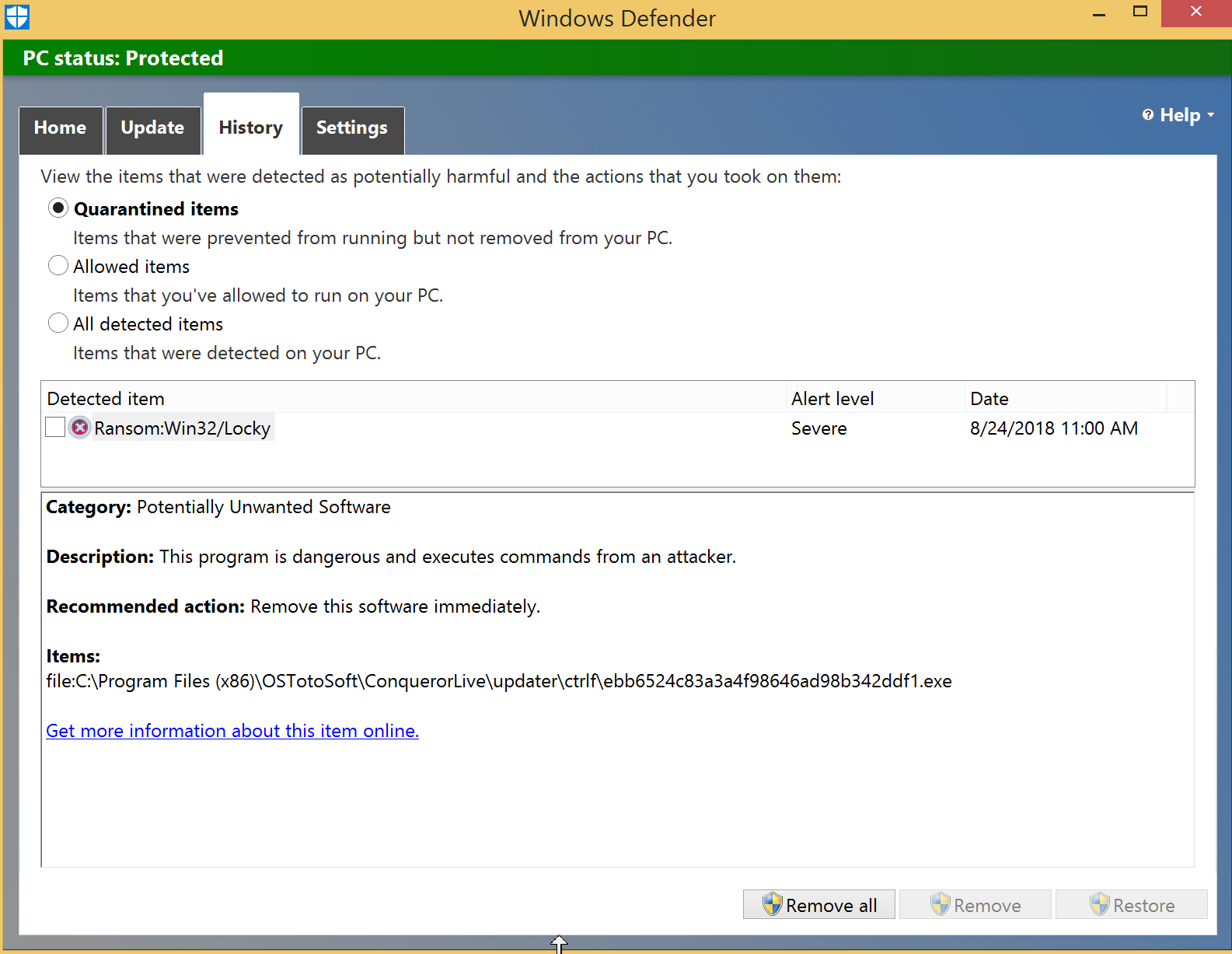Click the Help question mark icon
The height and width of the screenshot is (954, 1232).
(1147, 115)
